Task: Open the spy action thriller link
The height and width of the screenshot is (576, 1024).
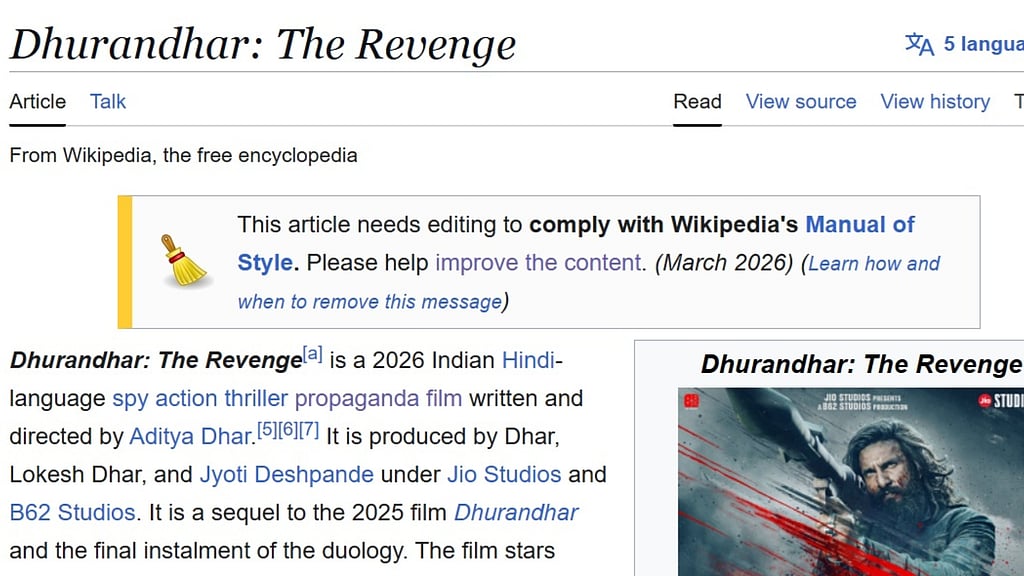Action: 200,398
